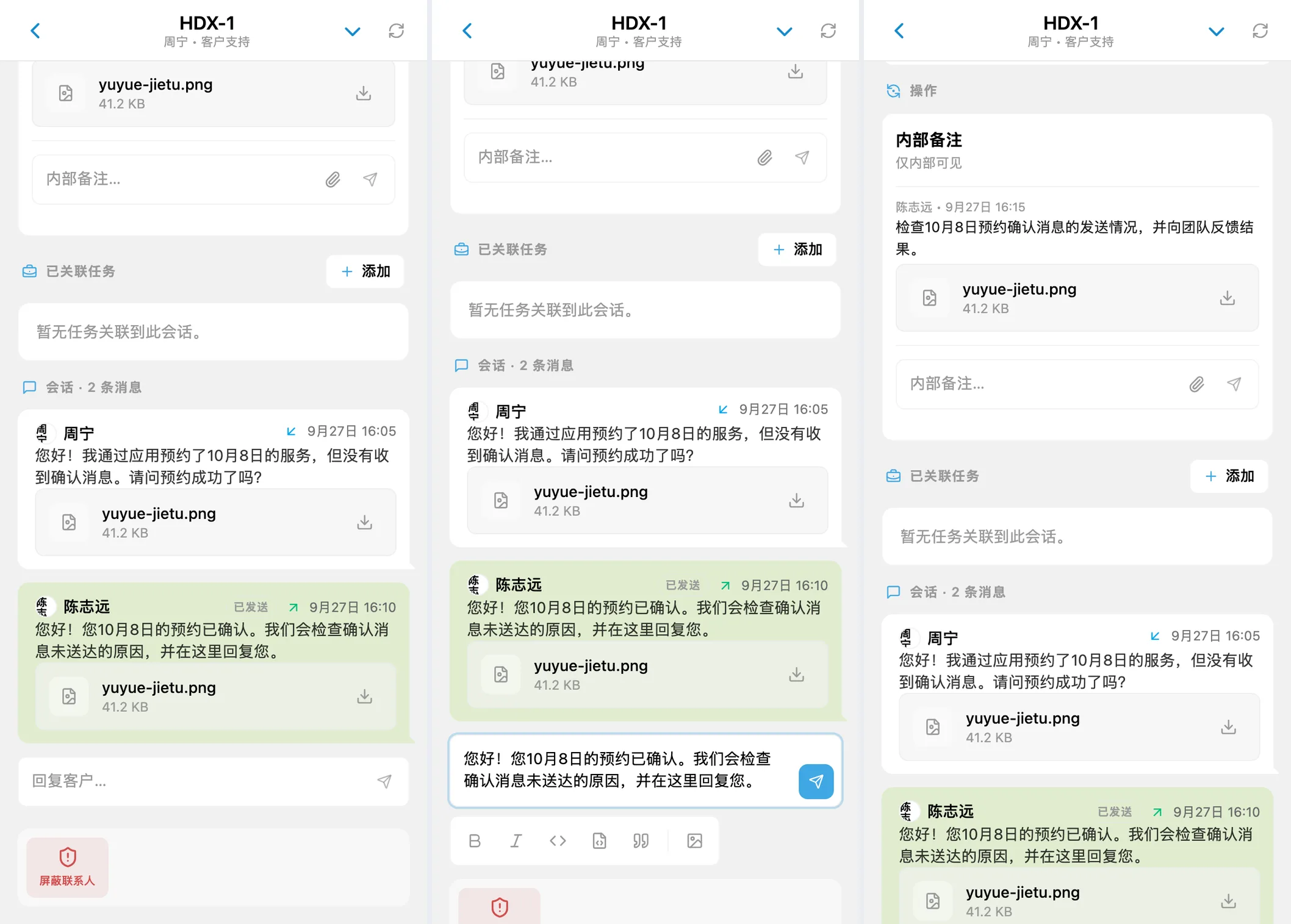Toggle bold formatting
Screen dimensions: 1291x924
(475, 841)
